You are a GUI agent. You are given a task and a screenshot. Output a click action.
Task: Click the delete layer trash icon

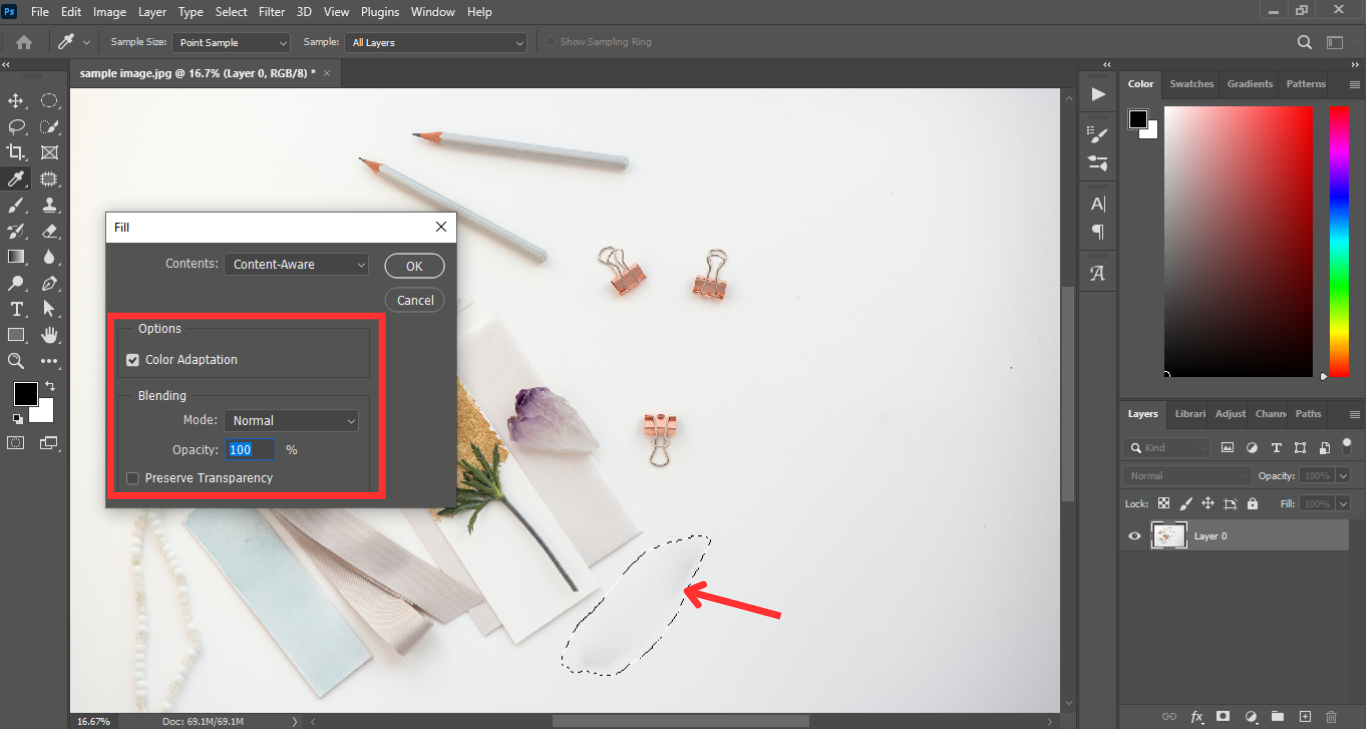(1331, 717)
